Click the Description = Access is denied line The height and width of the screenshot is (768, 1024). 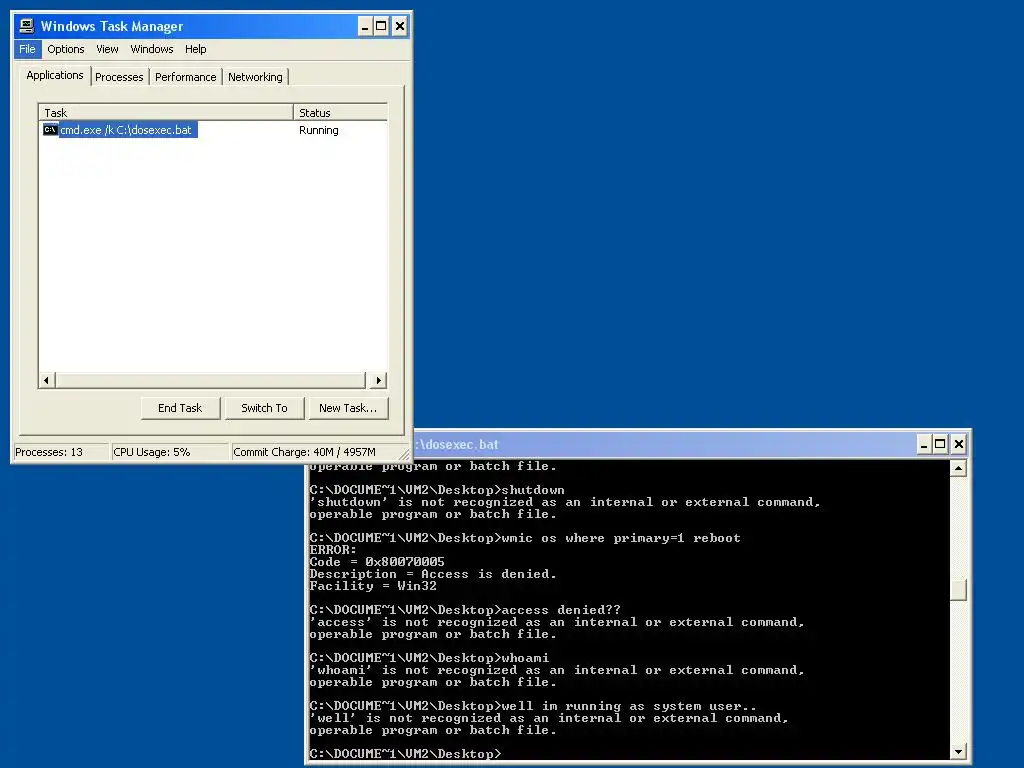tap(433, 574)
